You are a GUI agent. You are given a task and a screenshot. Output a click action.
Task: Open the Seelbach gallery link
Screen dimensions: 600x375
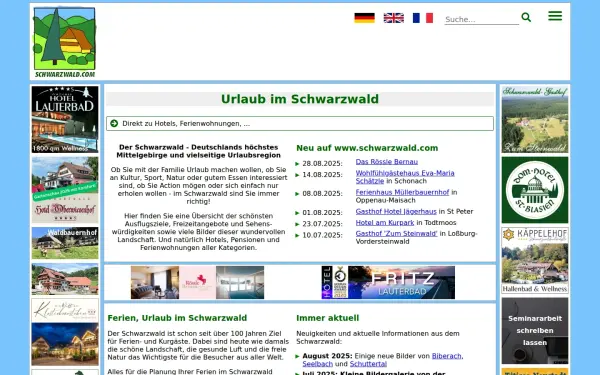coord(317,364)
